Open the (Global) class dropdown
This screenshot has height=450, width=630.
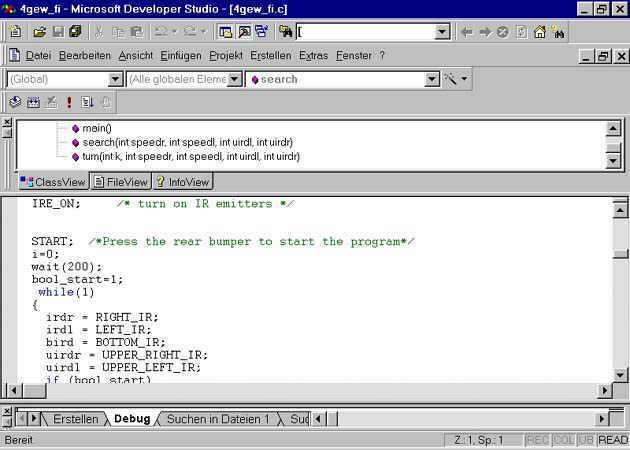coord(115,79)
